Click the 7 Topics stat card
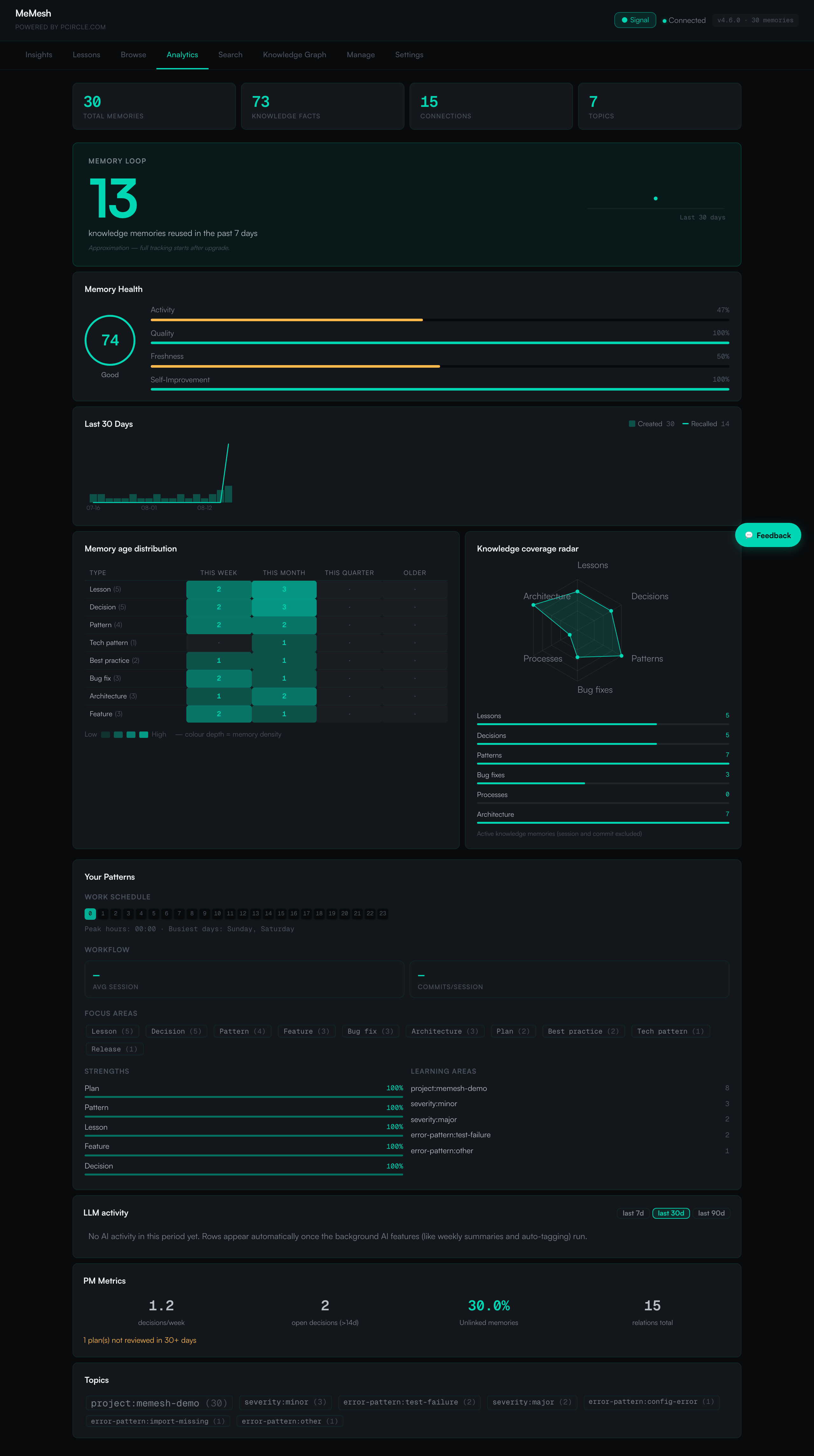Viewport: 814px width, 1456px height. (x=660, y=106)
